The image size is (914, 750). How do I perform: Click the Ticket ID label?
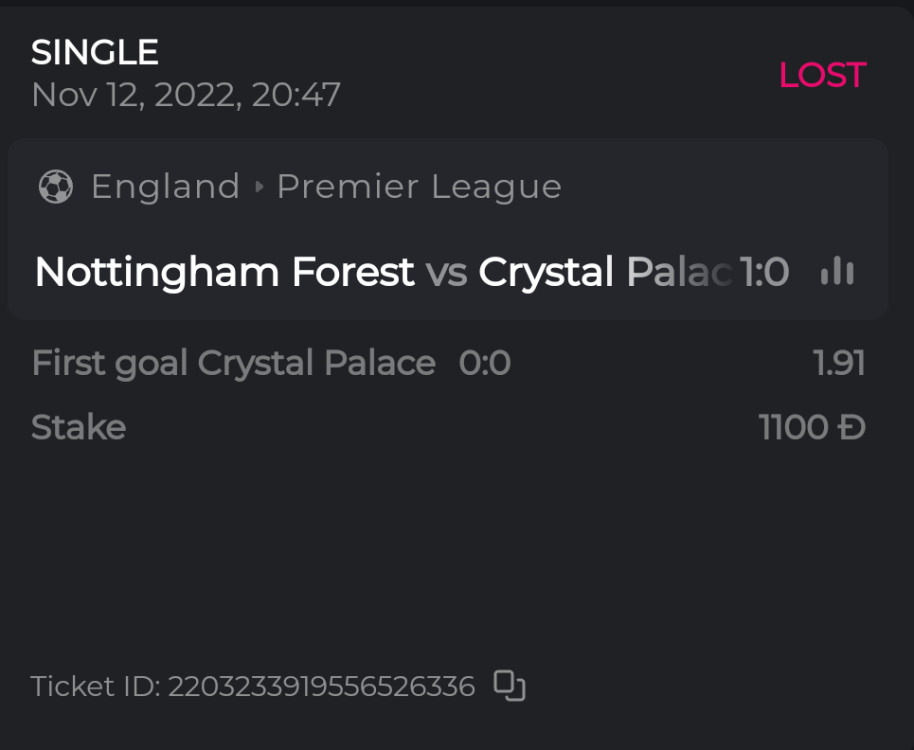(96, 687)
